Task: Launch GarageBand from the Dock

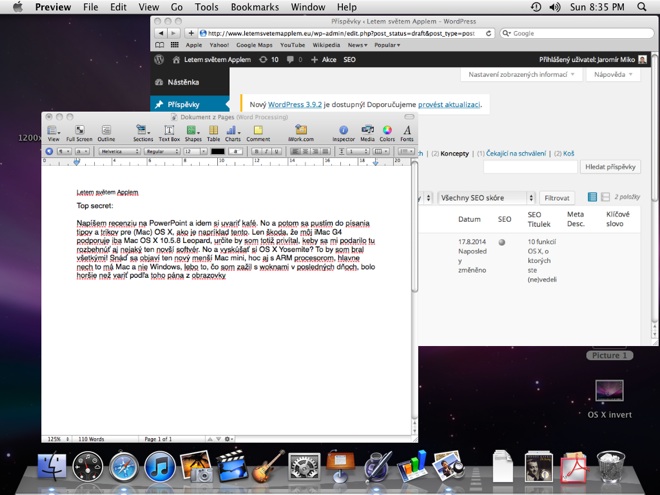Action: pos(268,466)
